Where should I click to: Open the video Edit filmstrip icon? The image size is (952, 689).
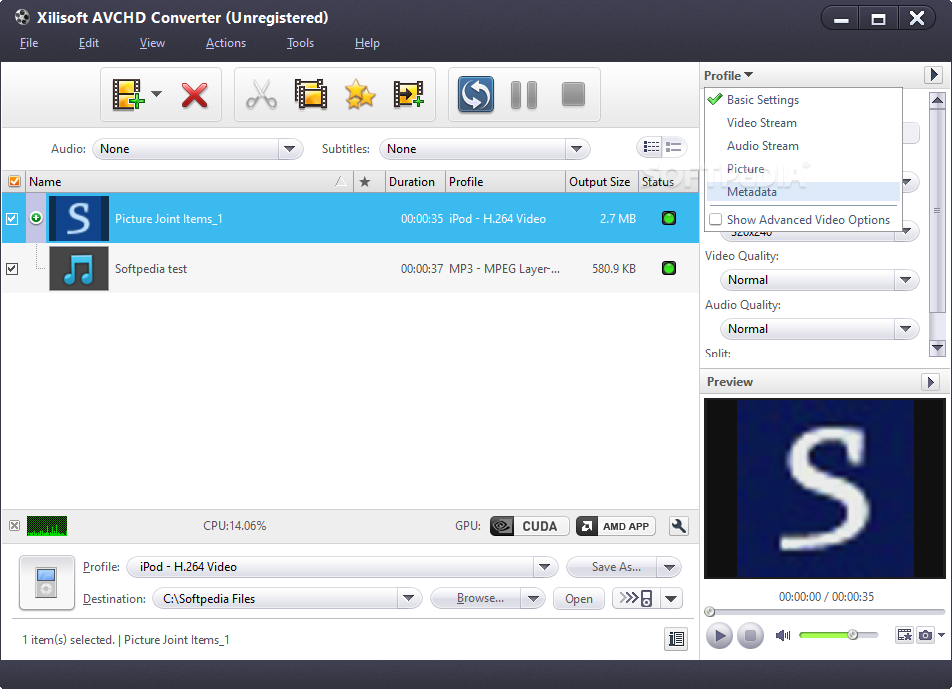coord(311,94)
